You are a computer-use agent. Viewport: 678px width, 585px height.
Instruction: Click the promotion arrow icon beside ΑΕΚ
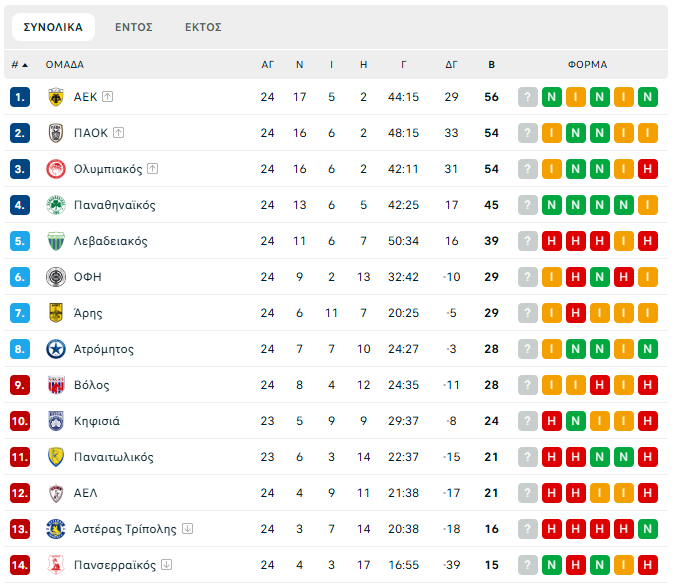click(108, 97)
